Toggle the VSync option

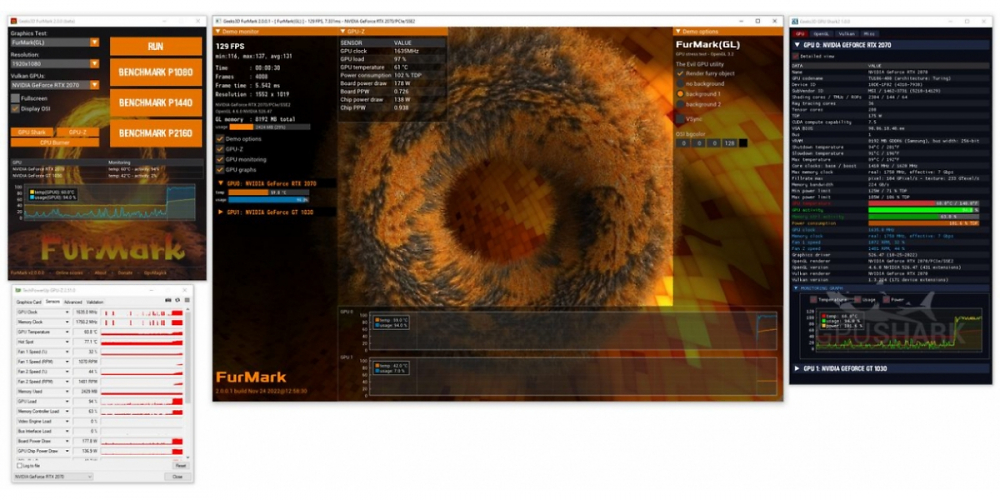pos(680,119)
